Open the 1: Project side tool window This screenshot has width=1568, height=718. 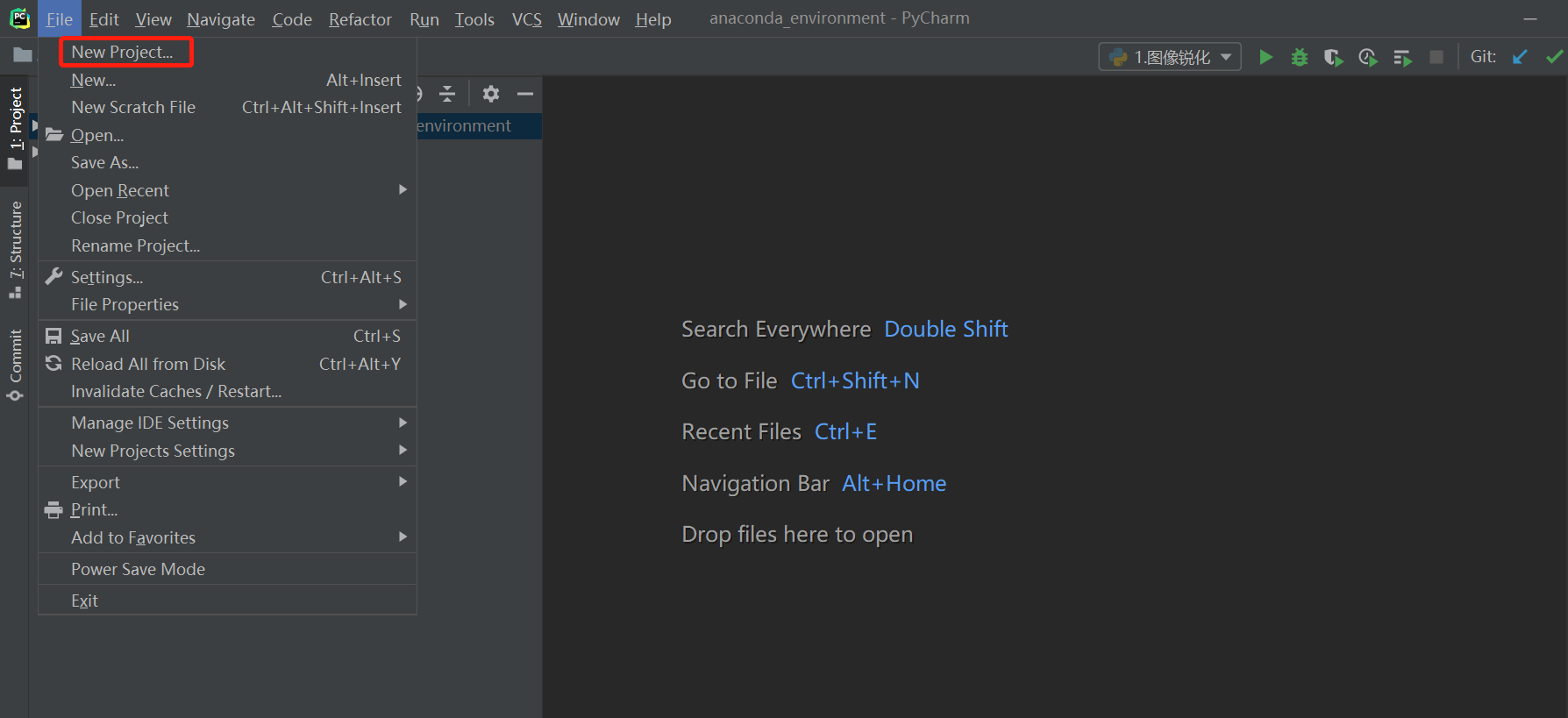(15, 130)
